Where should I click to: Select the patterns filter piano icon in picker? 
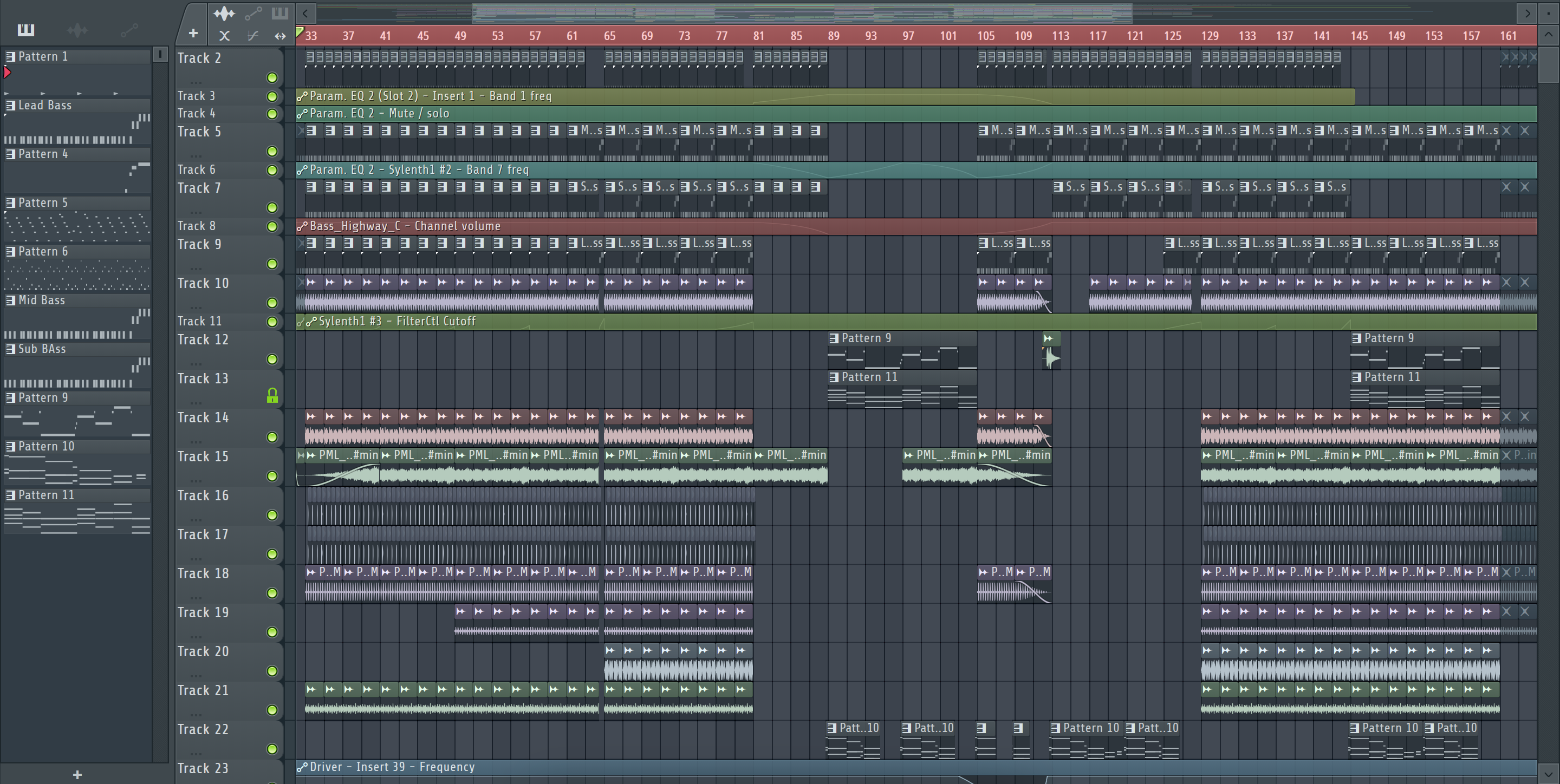pos(26,30)
